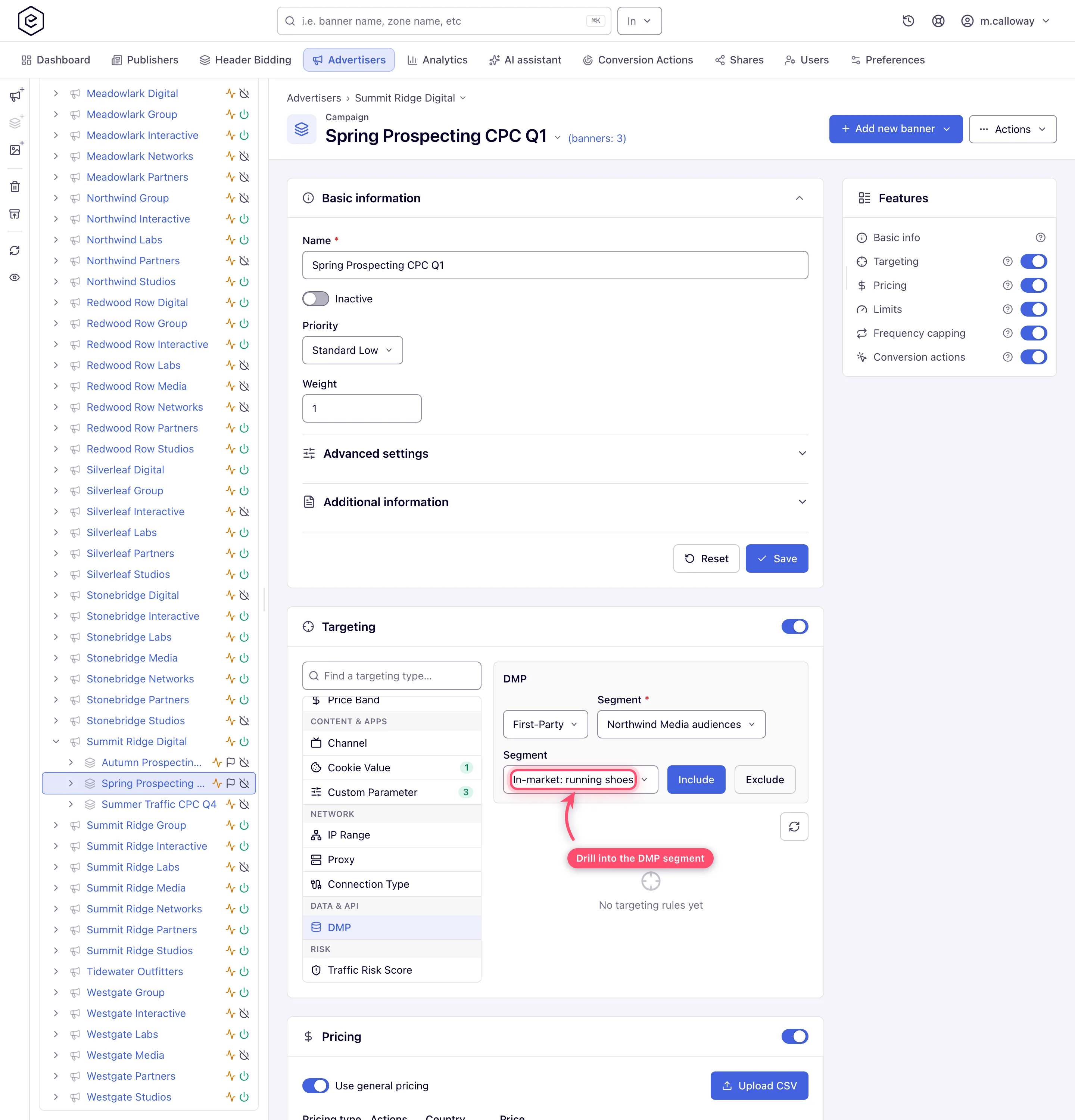Open Conversion Actions tab
The image size is (1075, 1120).
(638, 60)
